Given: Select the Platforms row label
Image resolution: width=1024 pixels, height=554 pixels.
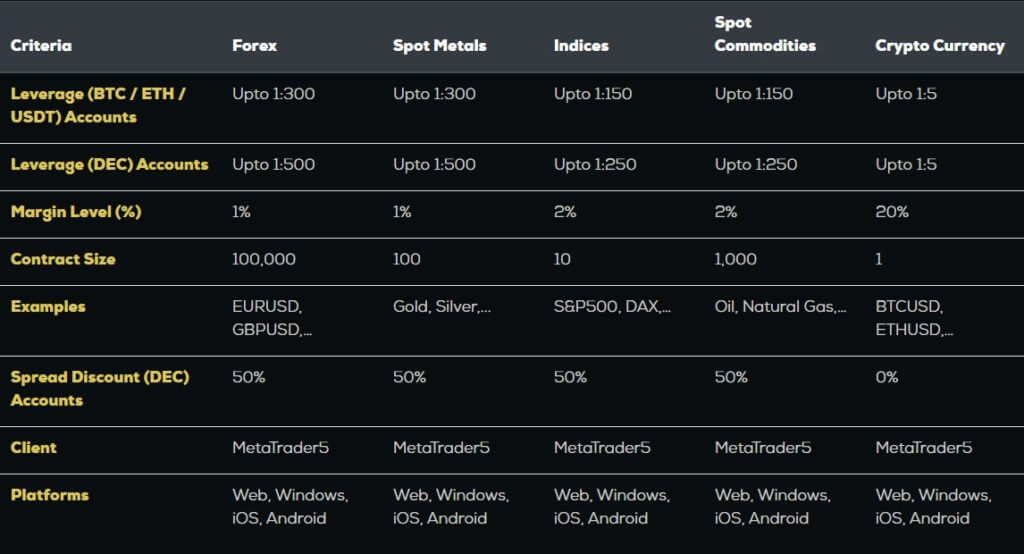Looking at the screenshot, I should [50, 495].
